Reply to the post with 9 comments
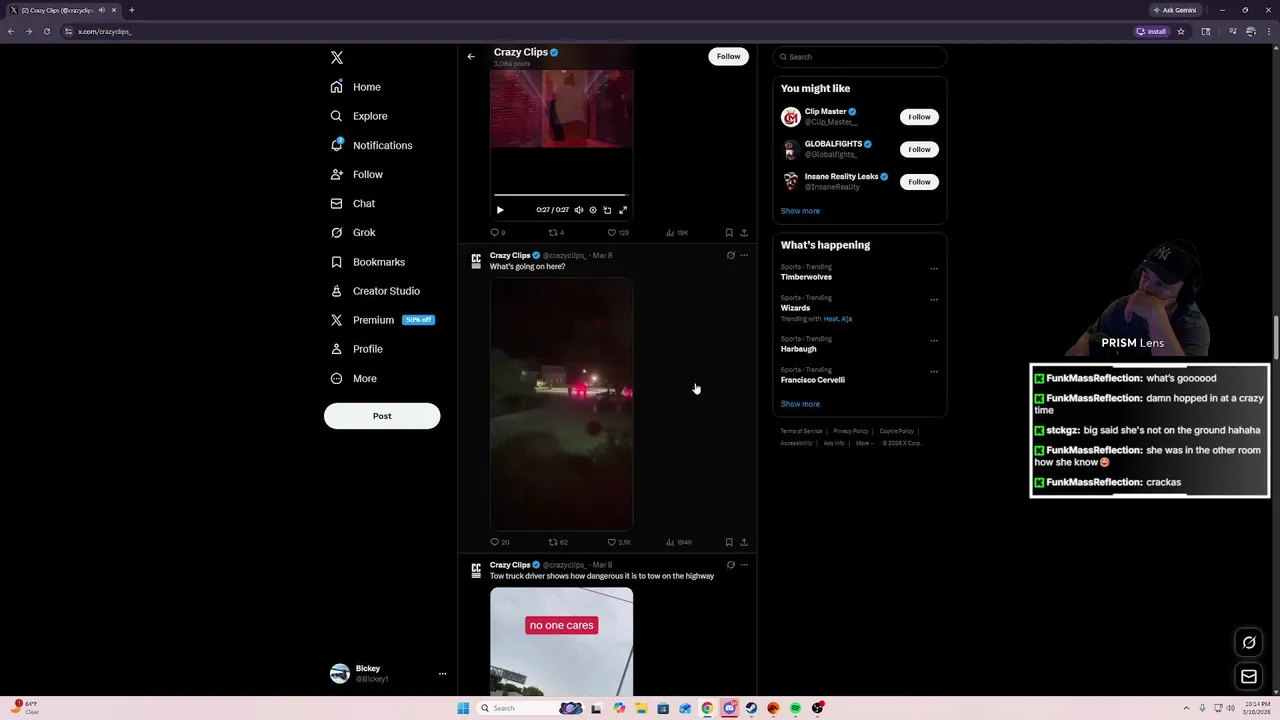 [497, 232]
